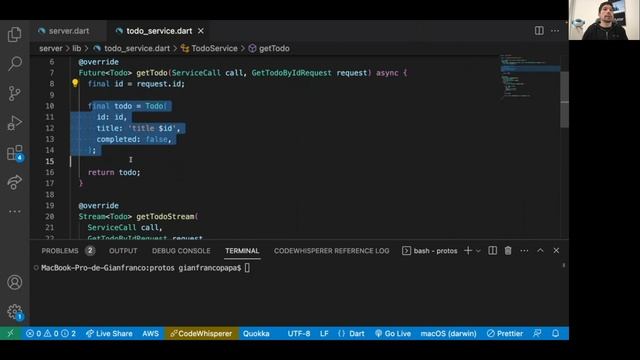Open feedback icon in status bar
The height and width of the screenshot is (360, 640).
point(538,333)
